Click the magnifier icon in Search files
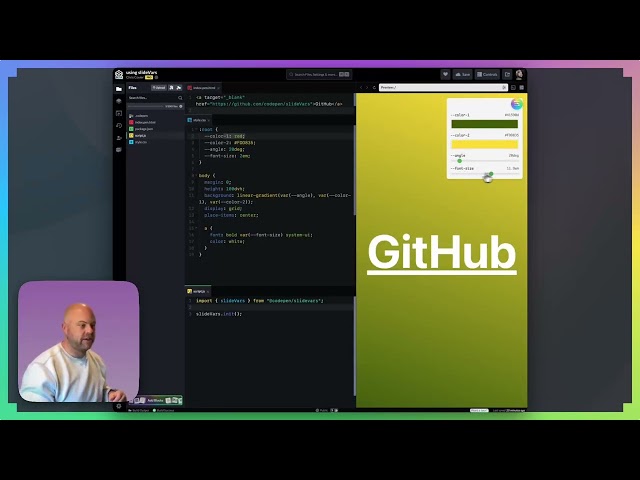This screenshot has height=480, width=640. (x=180, y=98)
